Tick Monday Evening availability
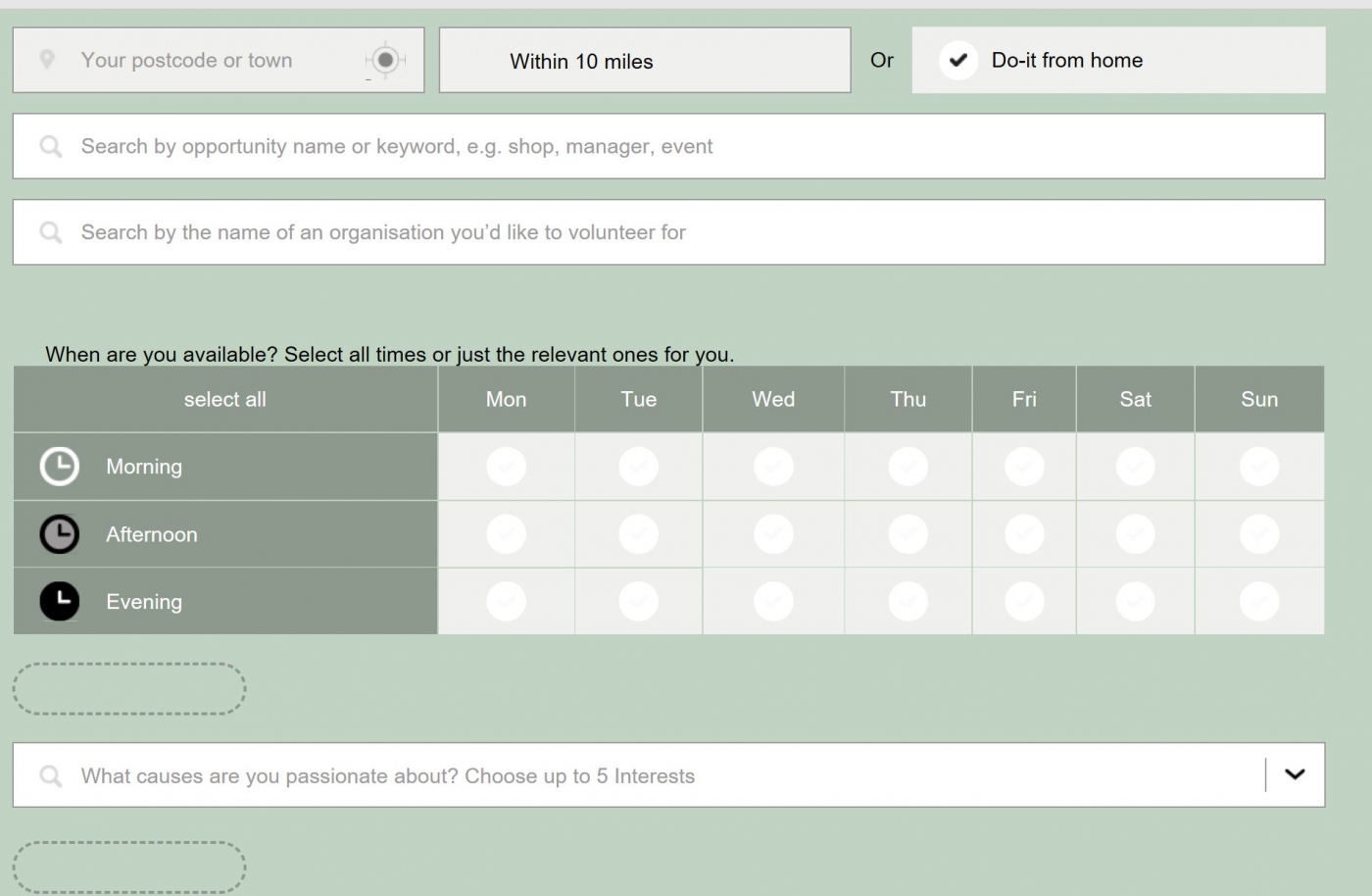The height and width of the screenshot is (896, 1372). [x=507, y=601]
